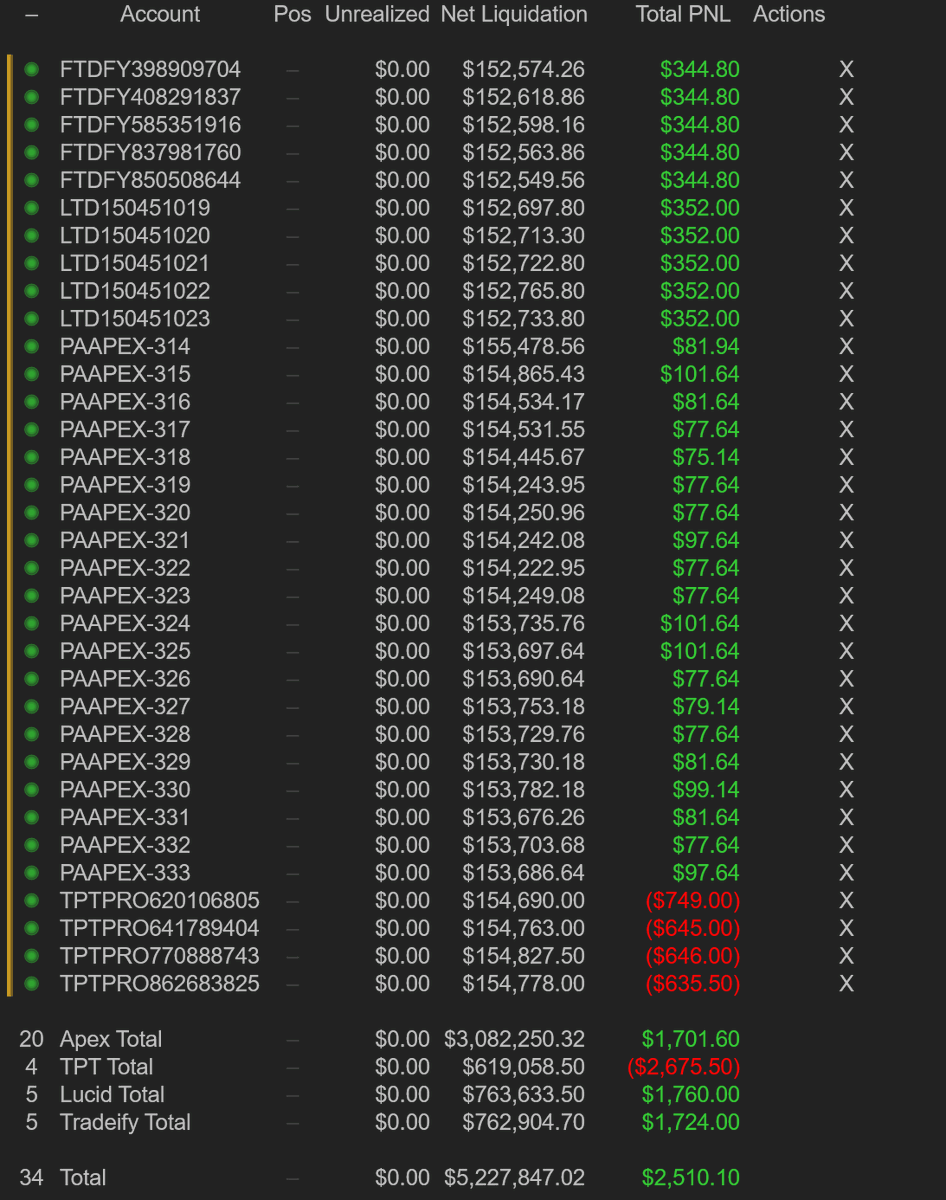Screen dimensions: 946x1200
Task: Click the loss value ($635.50)
Action: pyautogui.click(x=693, y=984)
